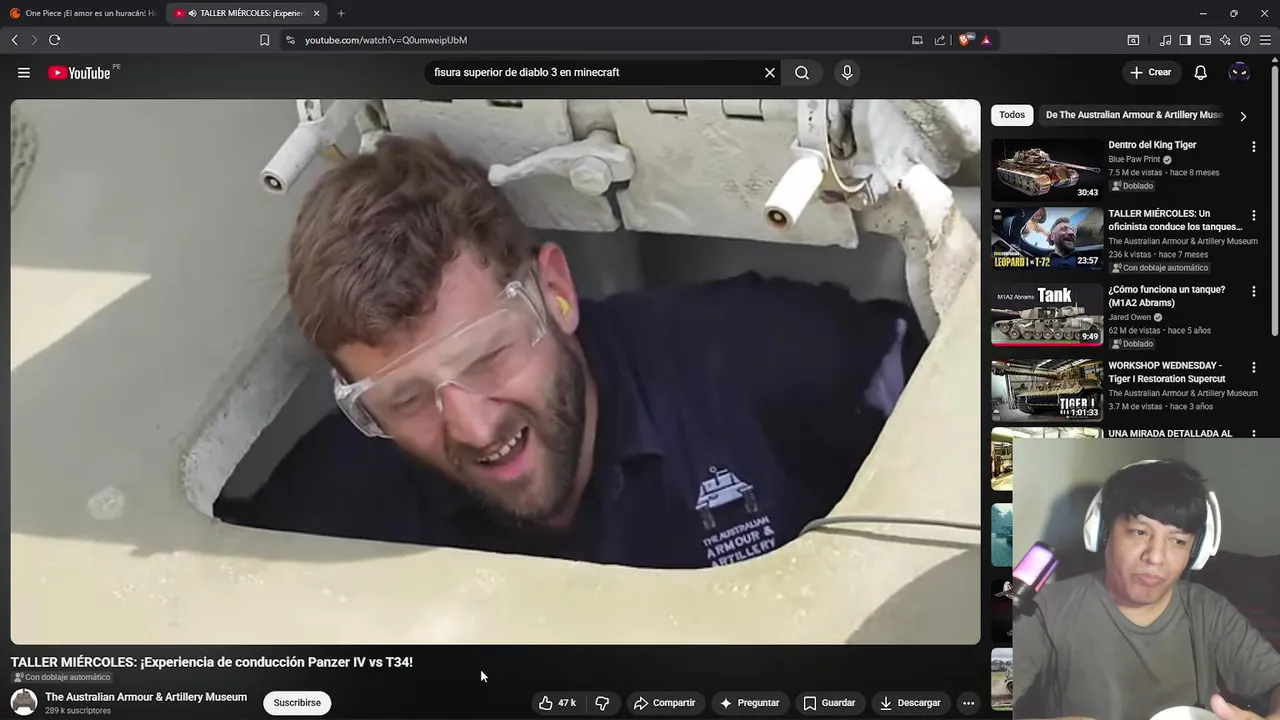The width and height of the screenshot is (1280, 720).
Task: Start voice search with the microphone
Action: (847, 72)
